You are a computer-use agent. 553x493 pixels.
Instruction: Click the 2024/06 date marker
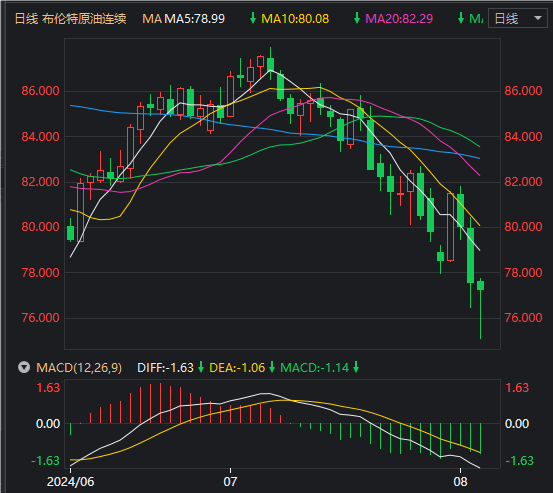coord(71,482)
